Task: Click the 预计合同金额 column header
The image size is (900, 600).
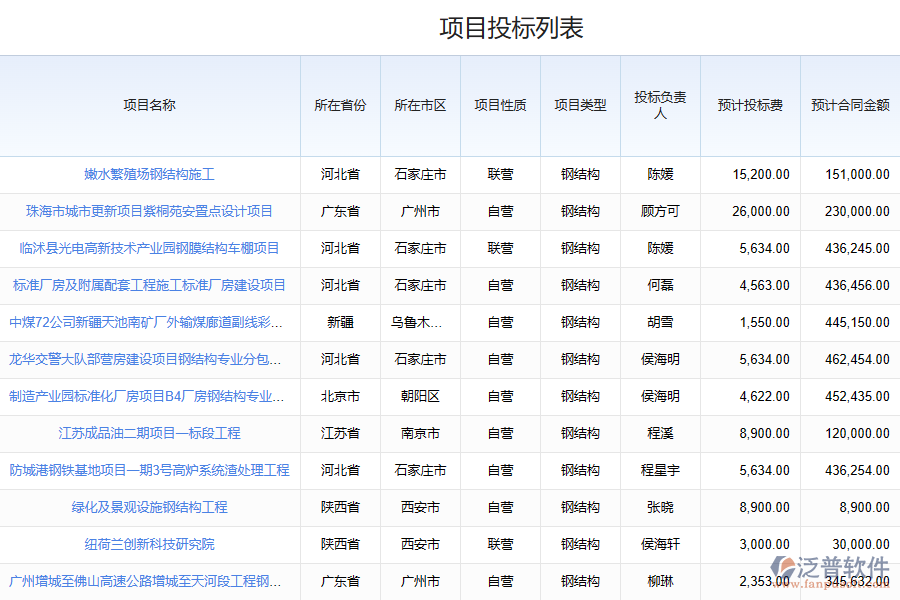Action: [x=850, y=105]
